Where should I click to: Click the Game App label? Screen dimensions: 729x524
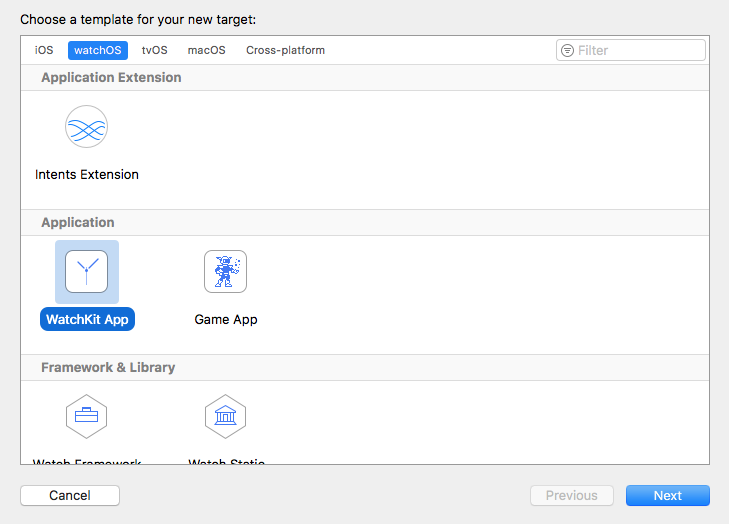click(226, 319)
